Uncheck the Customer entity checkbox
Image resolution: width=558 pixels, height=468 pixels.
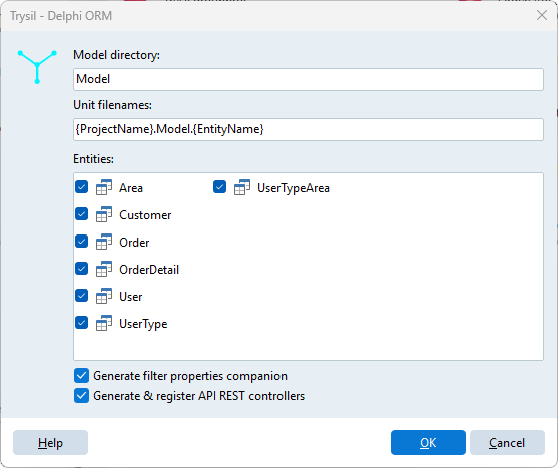pyautogui.click(x=81, y=214)
